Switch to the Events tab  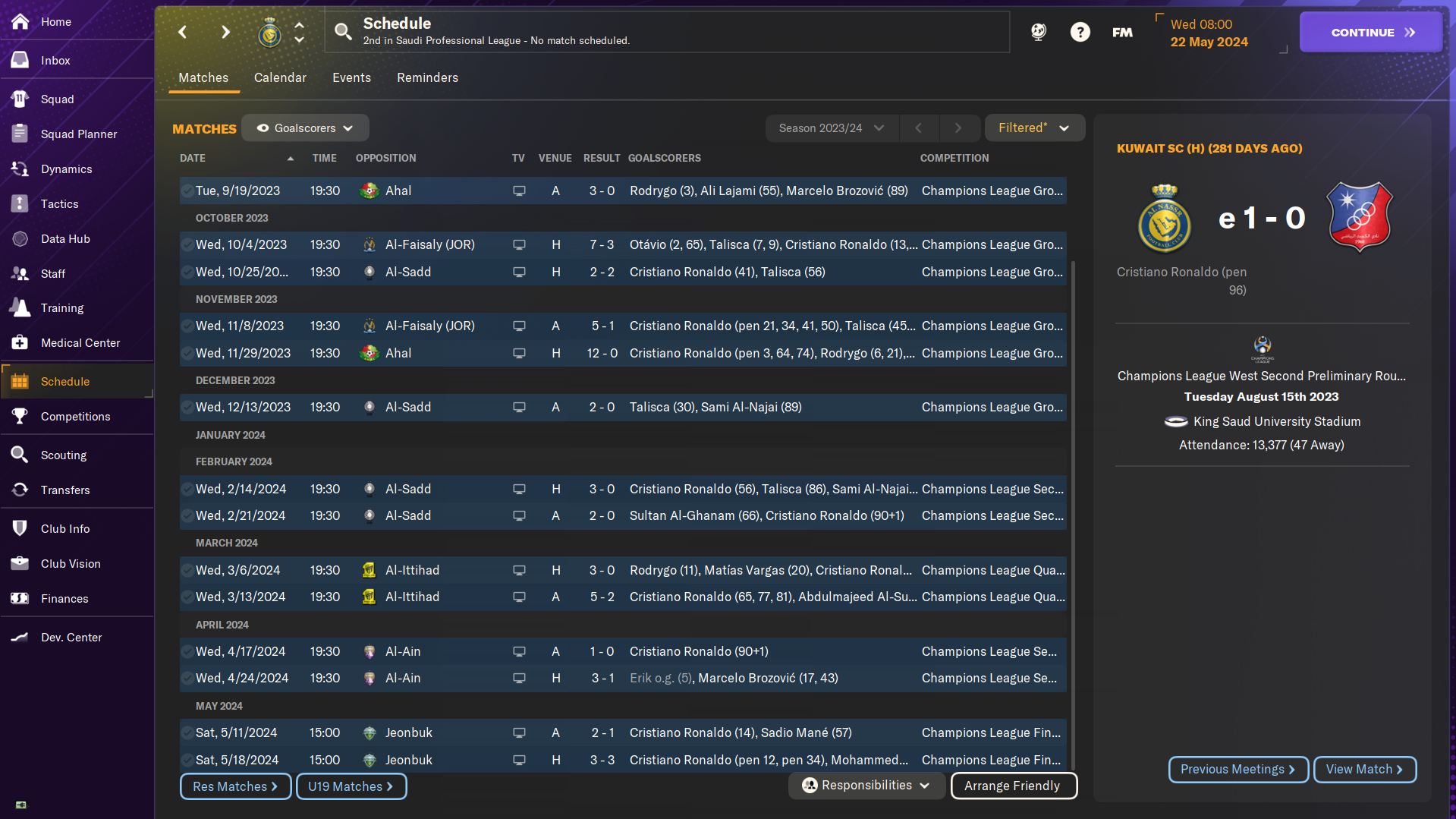351,77
